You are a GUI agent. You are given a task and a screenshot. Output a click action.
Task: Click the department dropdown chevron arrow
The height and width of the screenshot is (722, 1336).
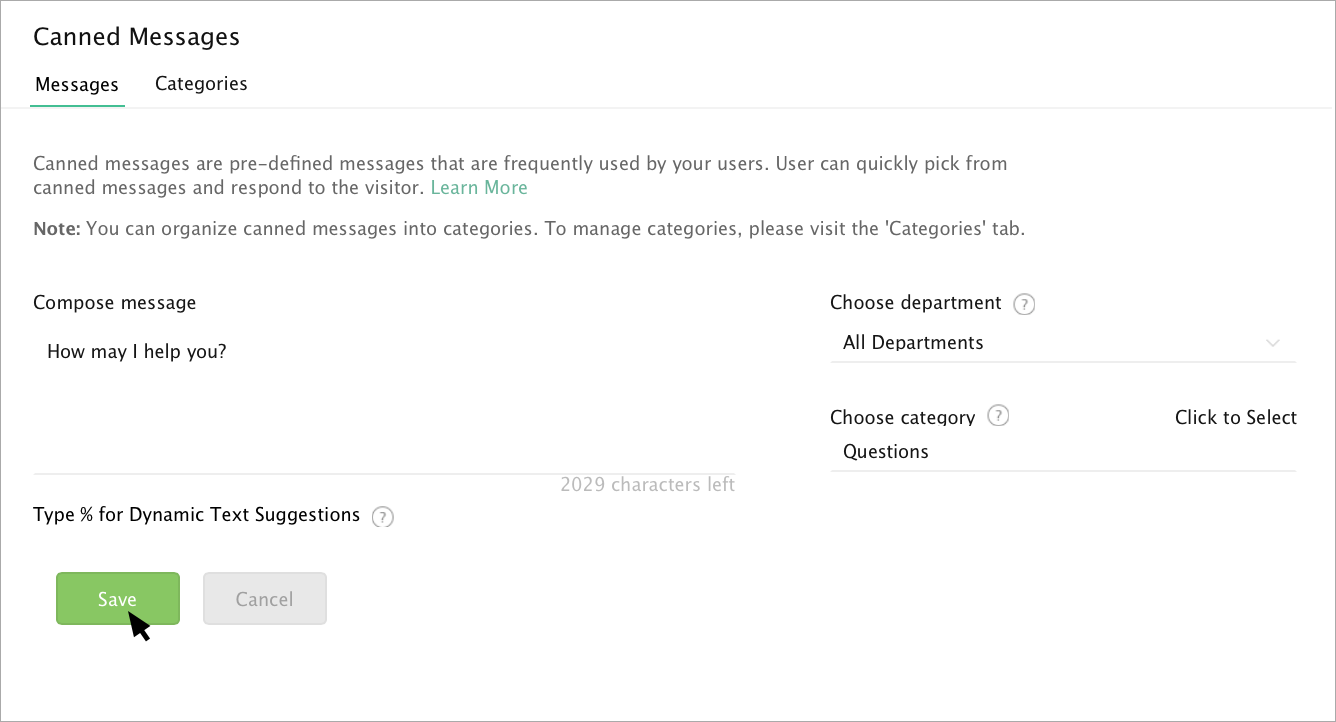pos(1273,343)
